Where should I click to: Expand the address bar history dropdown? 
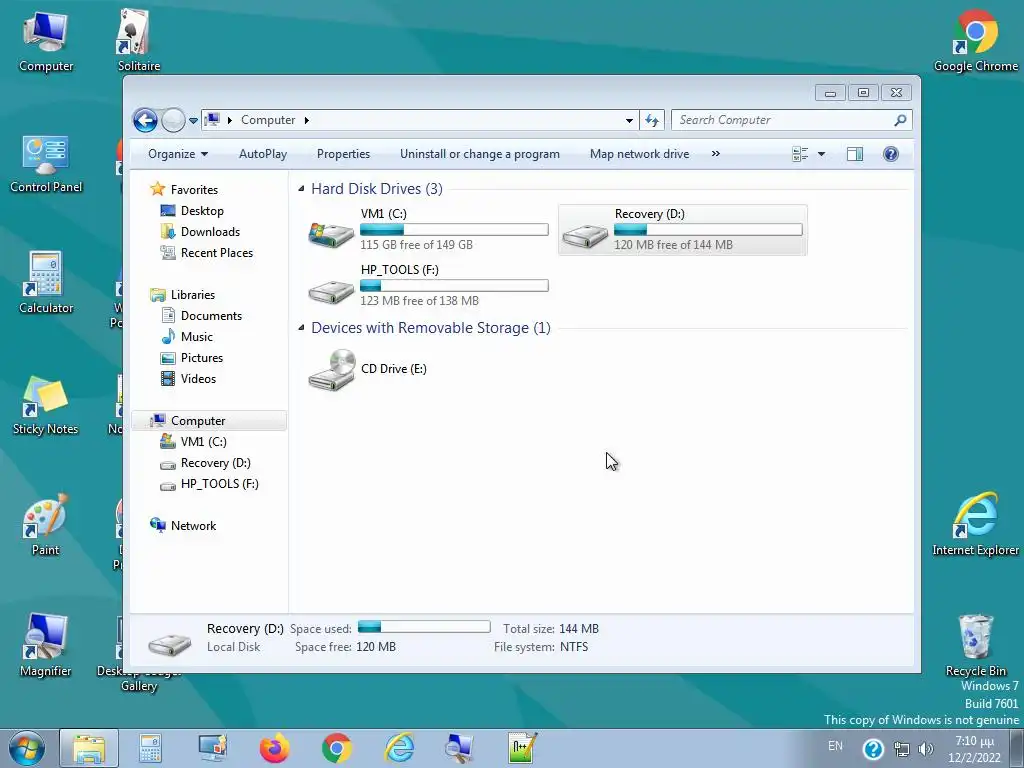pos(629,121)
